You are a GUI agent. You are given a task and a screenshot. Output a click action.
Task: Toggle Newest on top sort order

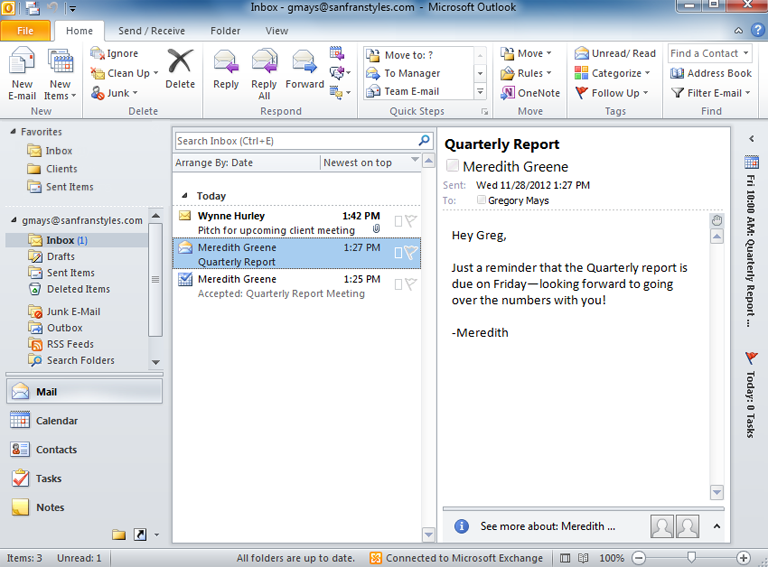pyautogui.click(x=371, y=163)
